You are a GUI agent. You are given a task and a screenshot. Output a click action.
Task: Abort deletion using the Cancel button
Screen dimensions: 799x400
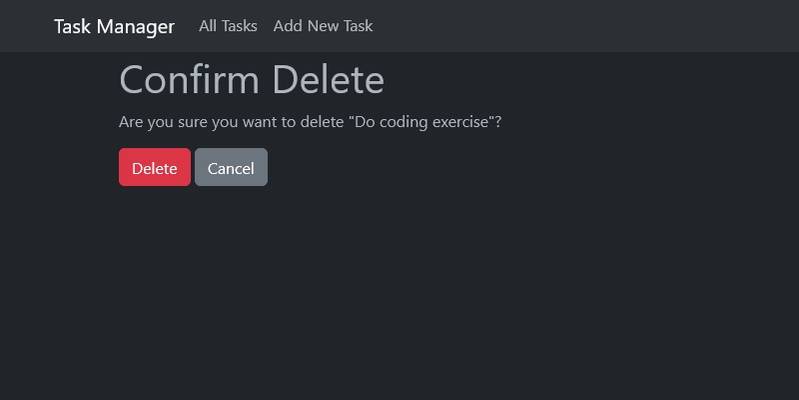click(x=231, y=168)
